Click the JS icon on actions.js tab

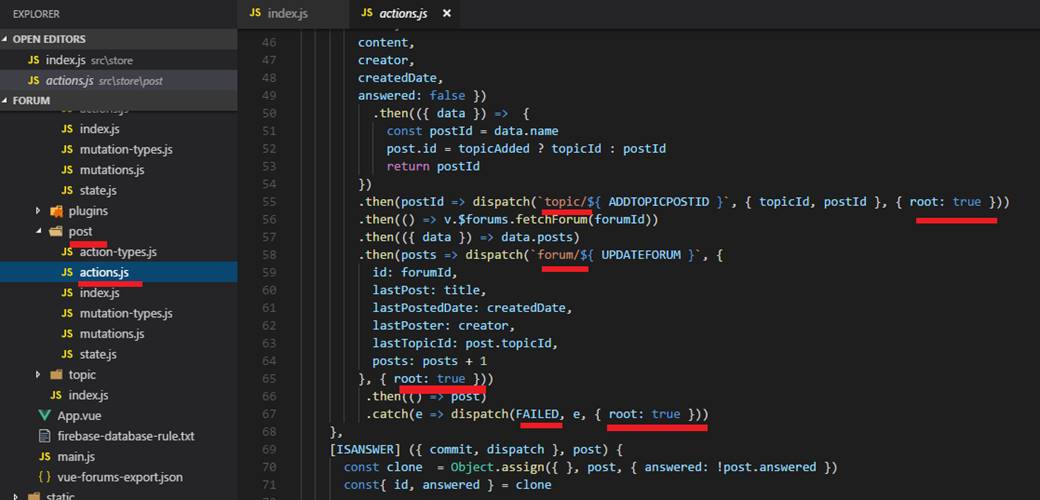(x=367, y=13)
